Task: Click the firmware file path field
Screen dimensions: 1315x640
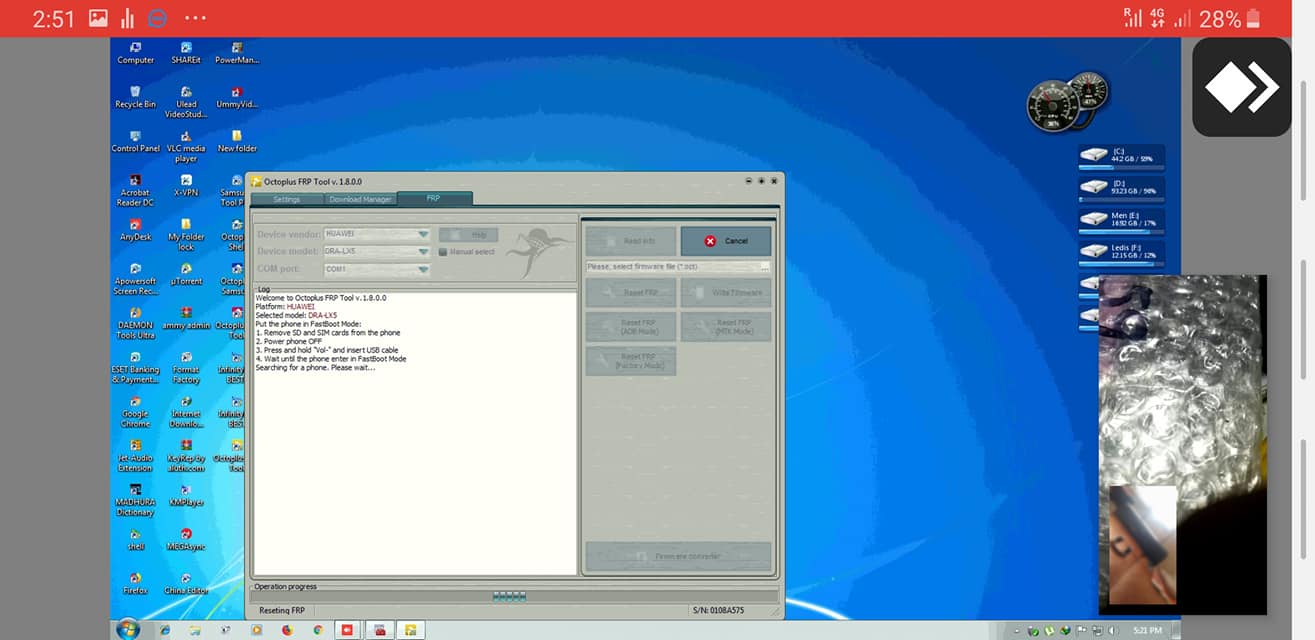Action: (672, 267)
